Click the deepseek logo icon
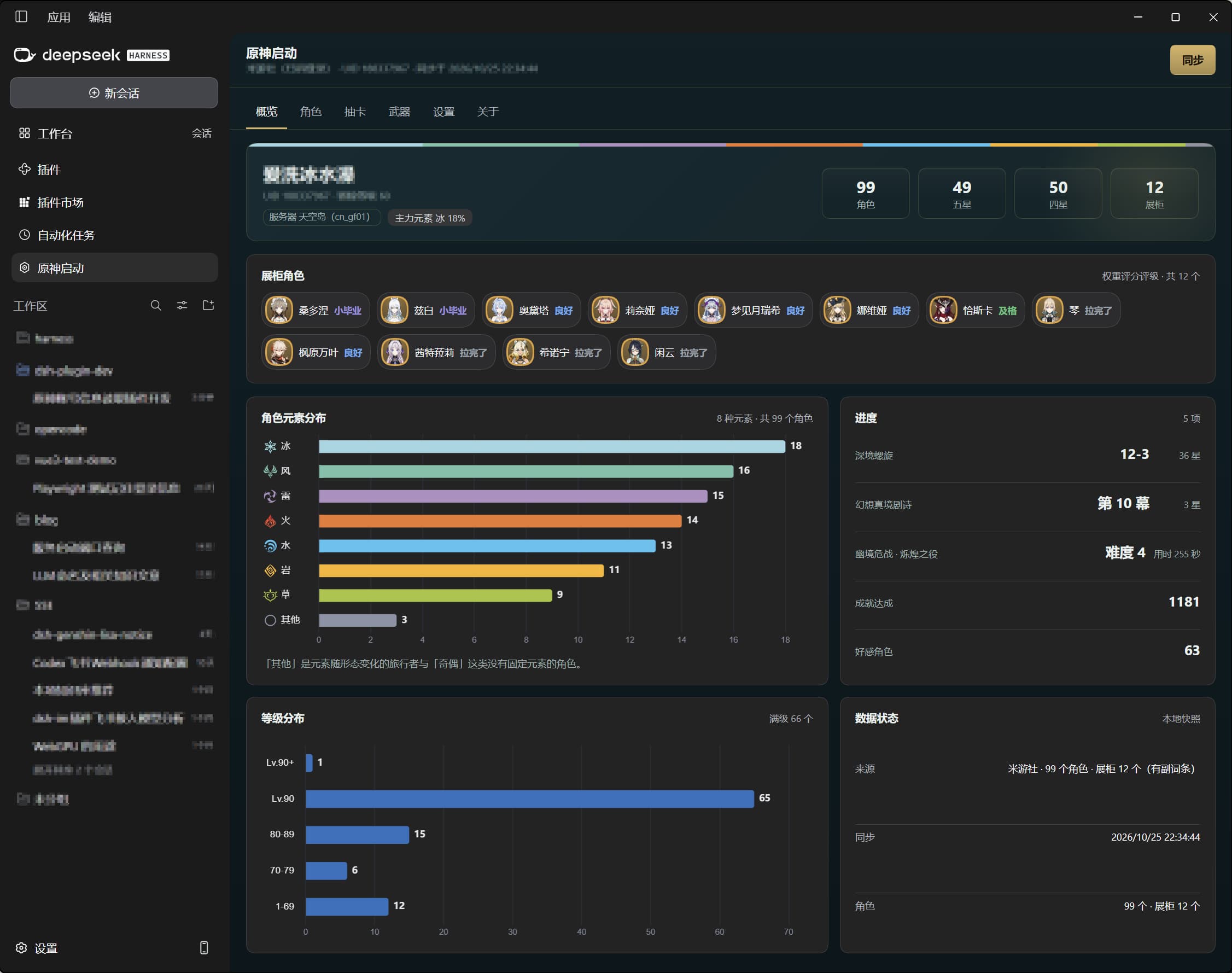 25,55
